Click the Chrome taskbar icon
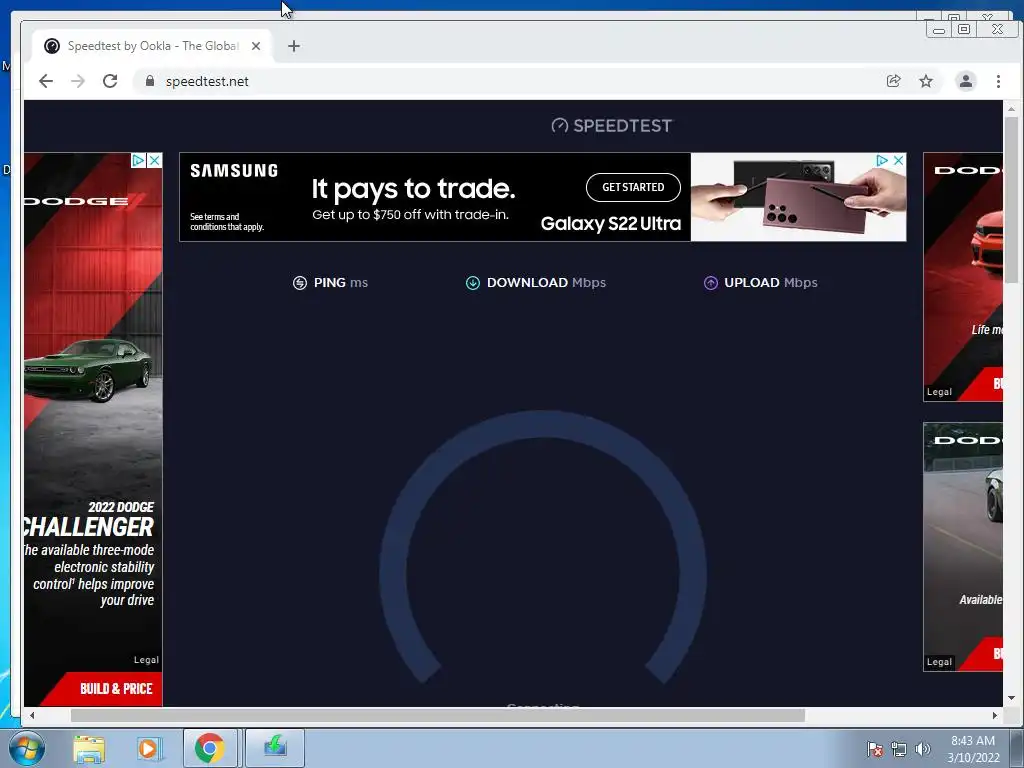The width and height of the screenshot is (1024, 768). [x=210, y=748]
